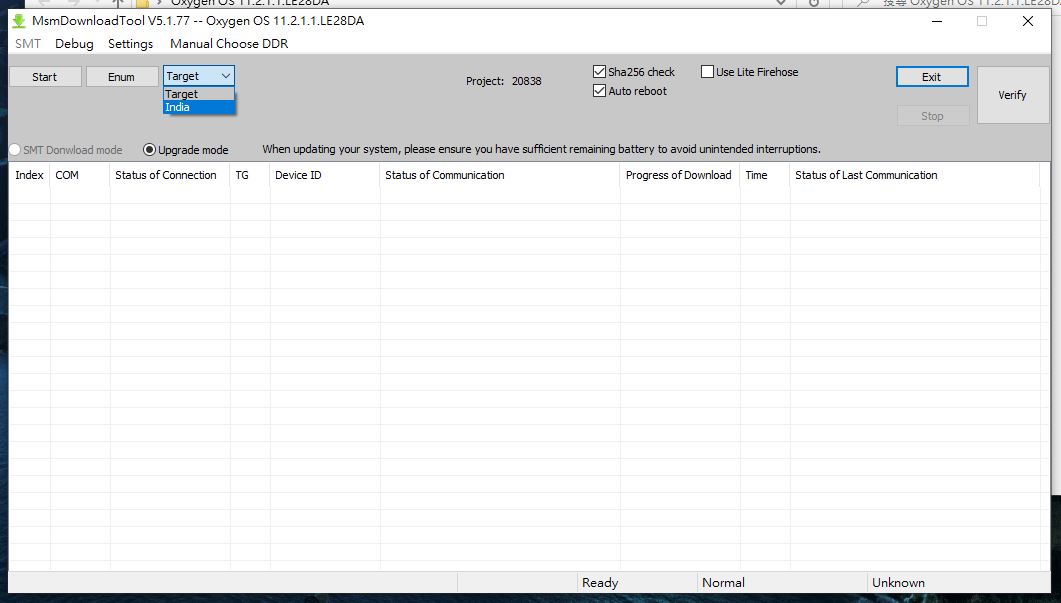1061x603 pixels.
Task: Click the Enum button
Action: click(122, 76)
